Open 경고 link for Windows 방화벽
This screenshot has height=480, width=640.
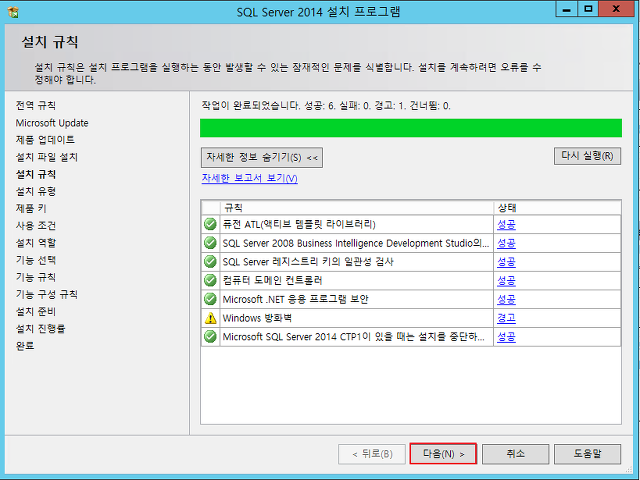[x=506, y=318]
